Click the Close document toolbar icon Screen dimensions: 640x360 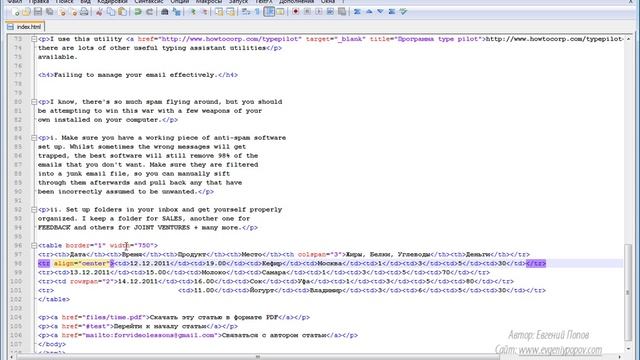coord(62,12)
